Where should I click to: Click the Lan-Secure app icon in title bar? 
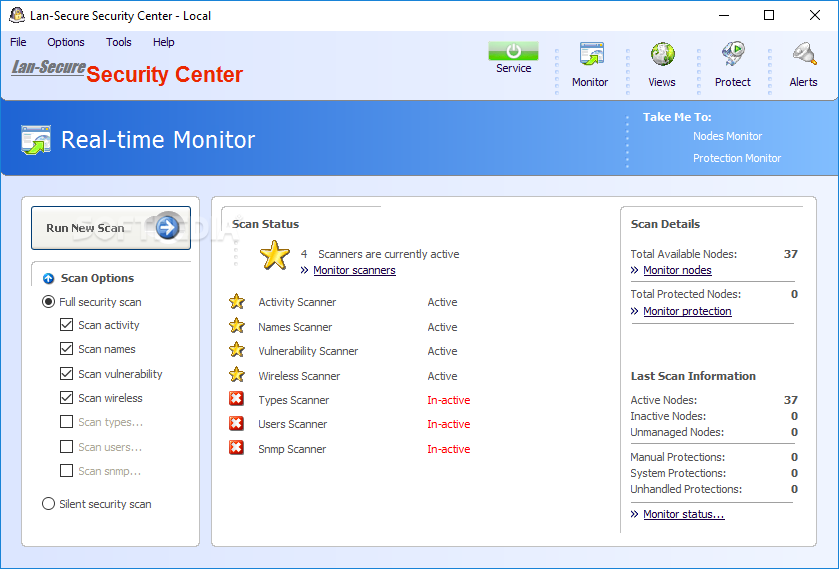pos(17,16)
